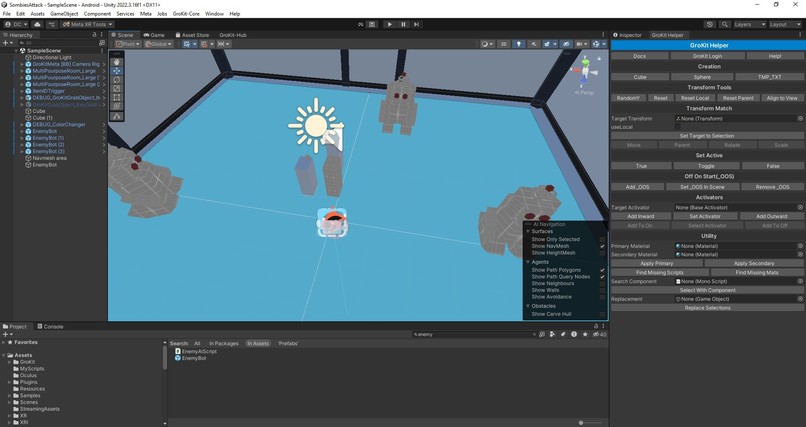Open the DC account dropdown
806x427 pixels.
(x=16, y=24)
